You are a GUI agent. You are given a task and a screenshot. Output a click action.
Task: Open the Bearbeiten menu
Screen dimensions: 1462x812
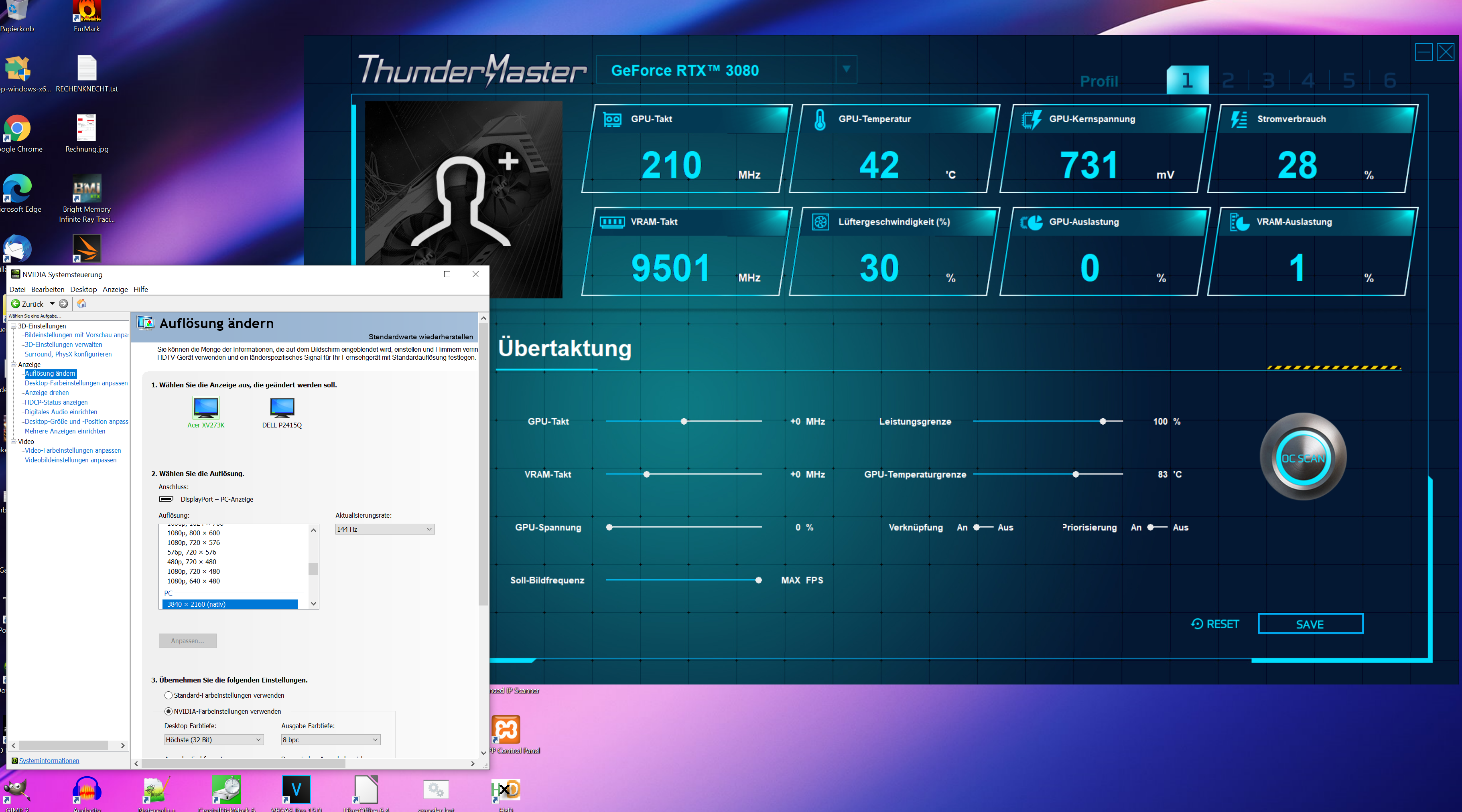[48, 289]
